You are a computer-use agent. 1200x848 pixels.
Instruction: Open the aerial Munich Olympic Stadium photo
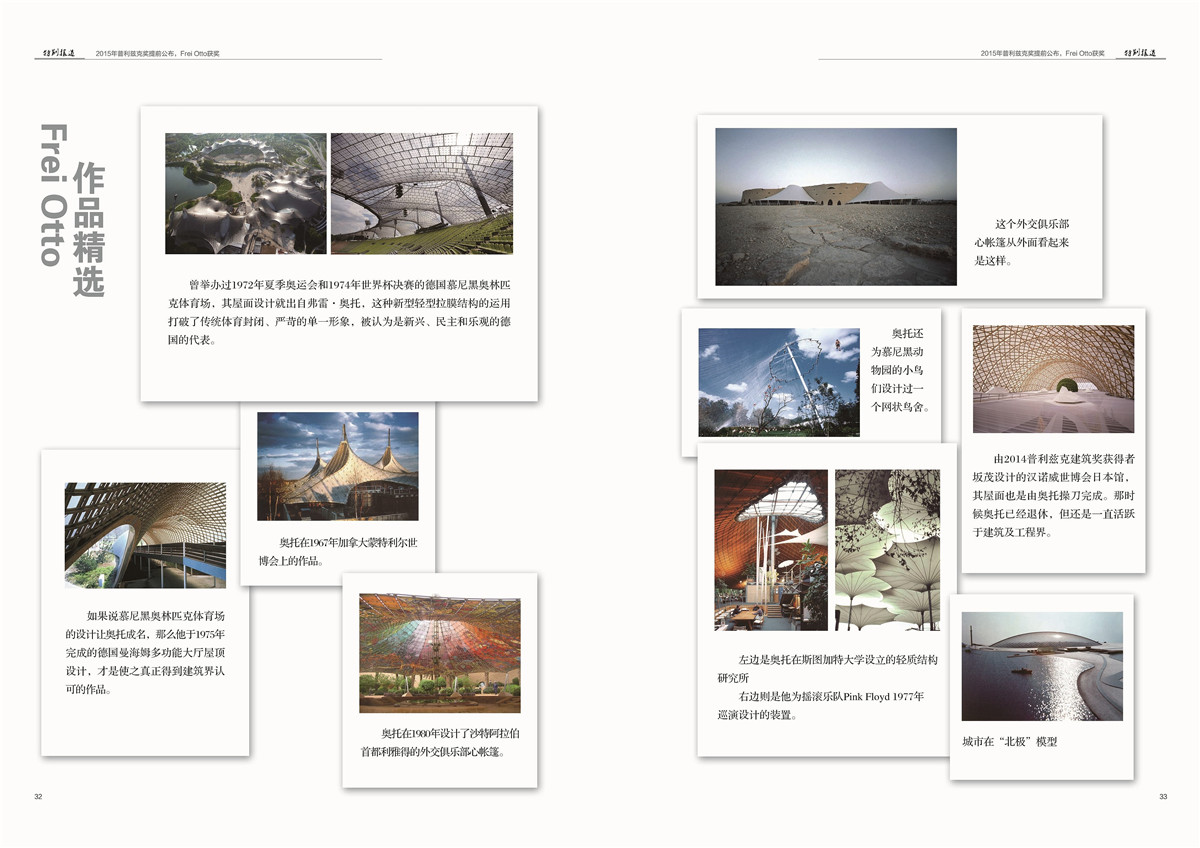coord(246,193)
